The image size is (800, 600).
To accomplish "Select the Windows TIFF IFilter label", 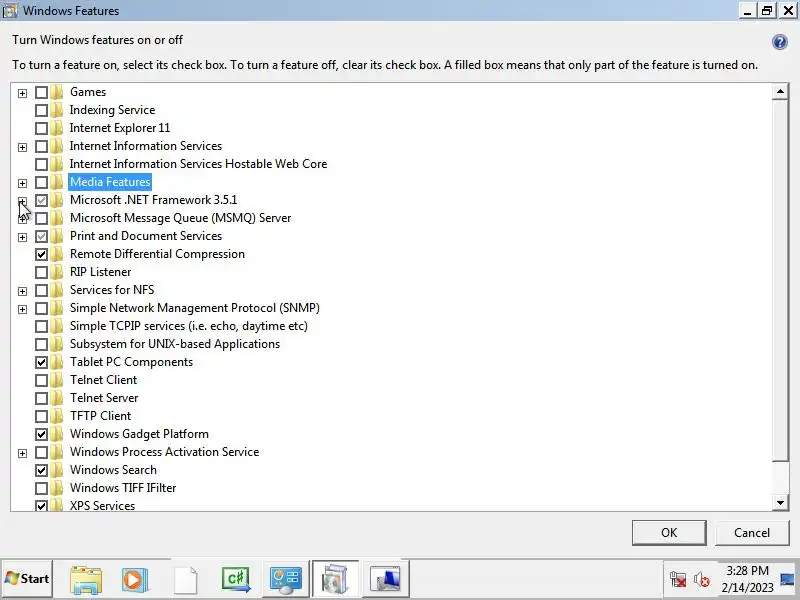I will 122,488.
